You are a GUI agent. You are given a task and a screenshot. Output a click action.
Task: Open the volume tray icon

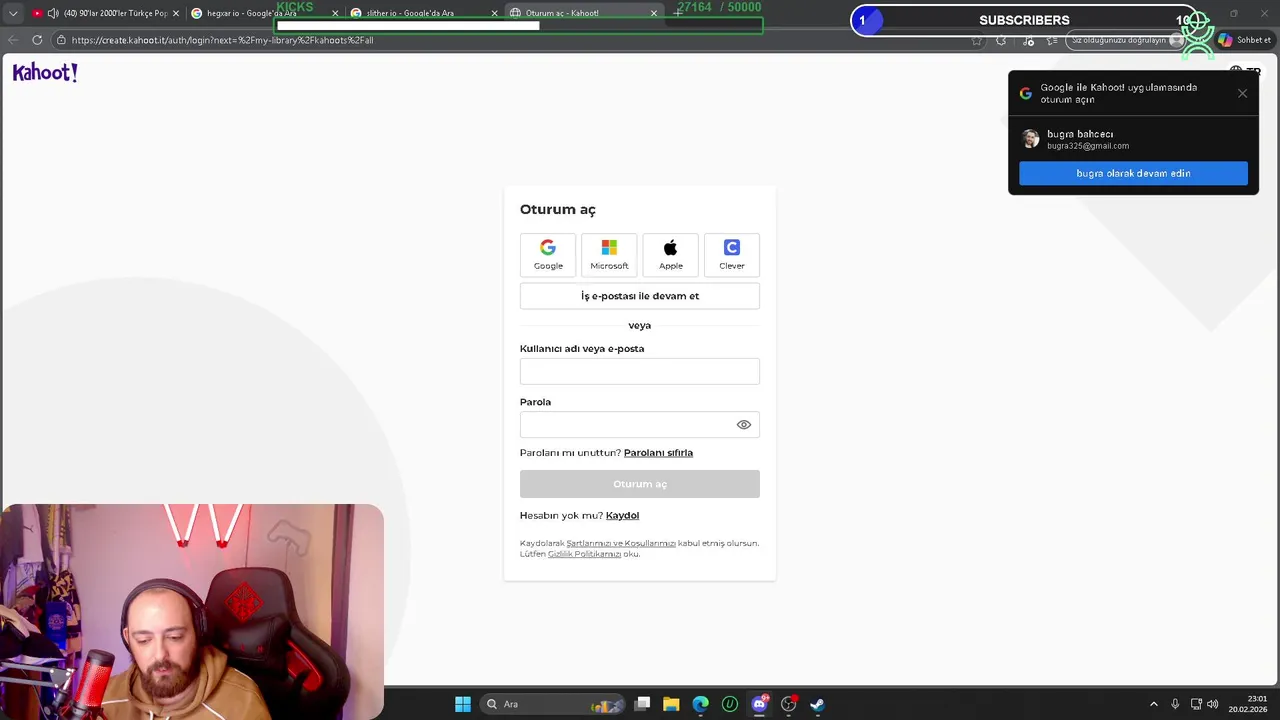(x=1213, y=704)
